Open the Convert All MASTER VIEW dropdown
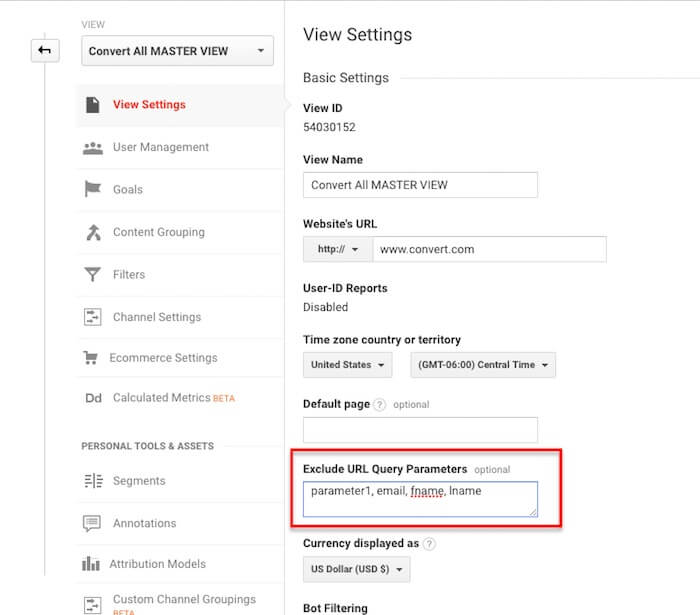 (177, 51)
